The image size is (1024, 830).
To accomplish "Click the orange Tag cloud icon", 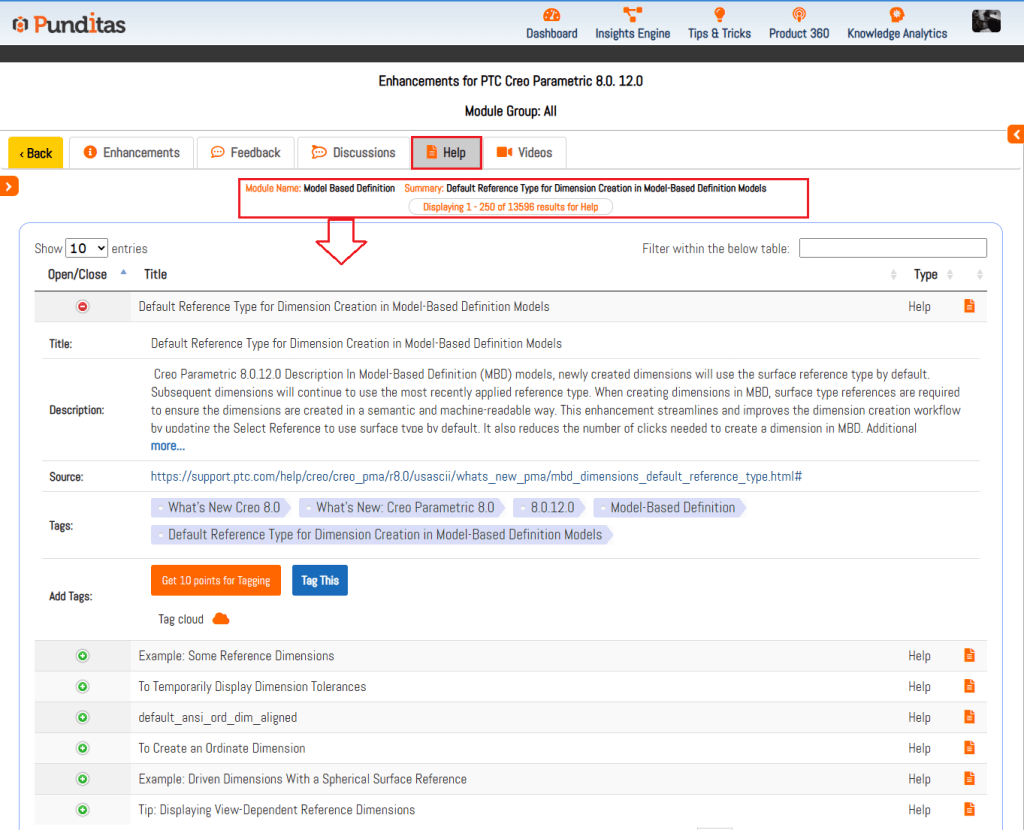I will point(221,619).
